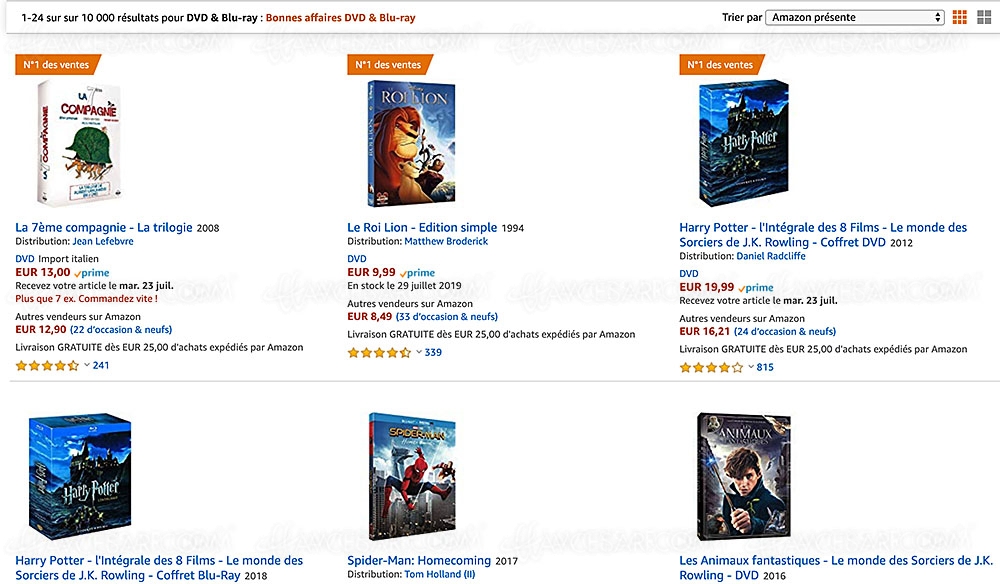1000x584 pixels.
Task: Click the Tom Holland (II) link under Spider-Man
Action: 440,575
